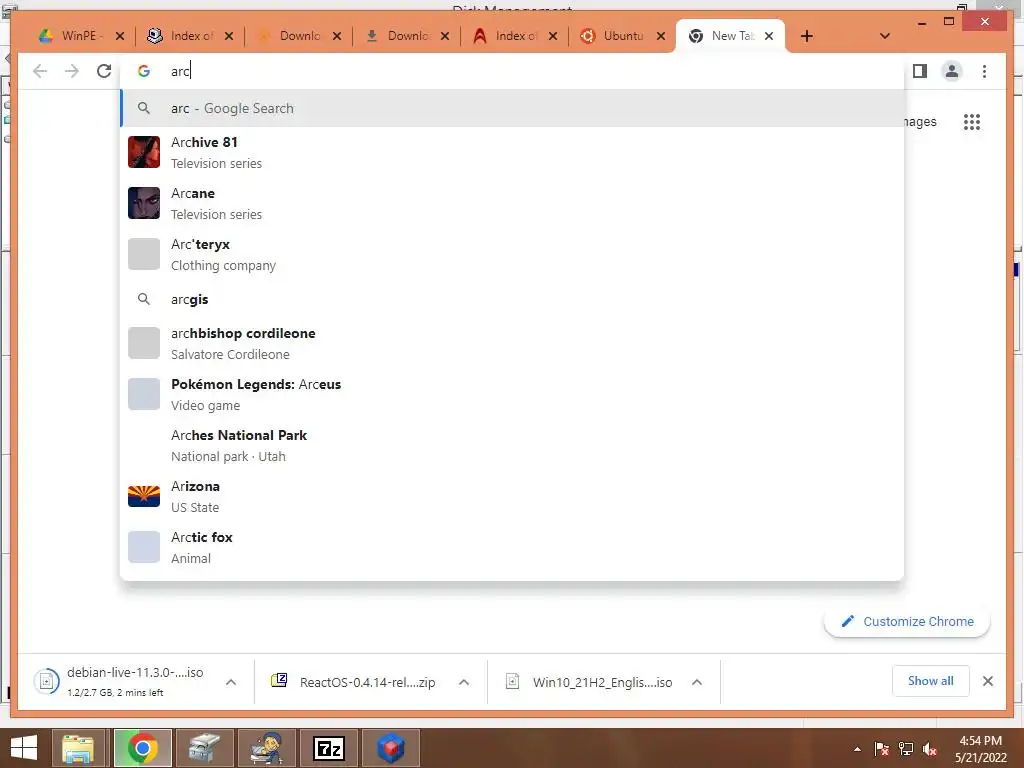Open the tab search chevron

[885, 36]
